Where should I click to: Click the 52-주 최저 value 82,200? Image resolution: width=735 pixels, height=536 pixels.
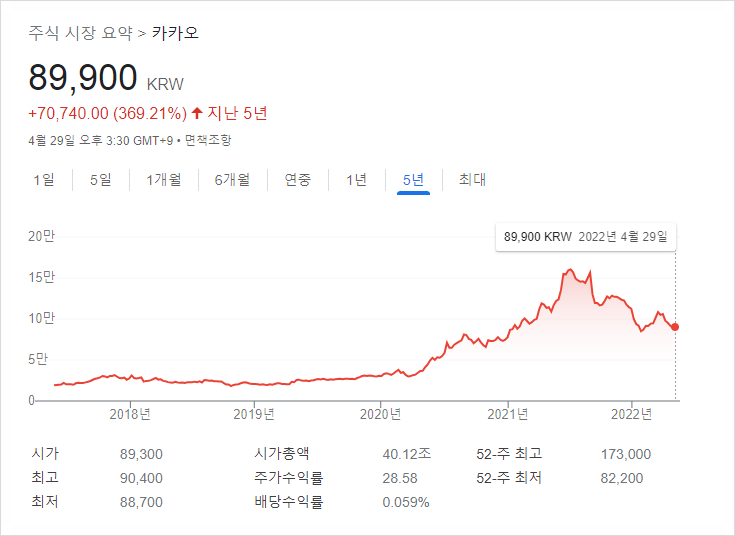pyautogui.click(x=622, y=478)
